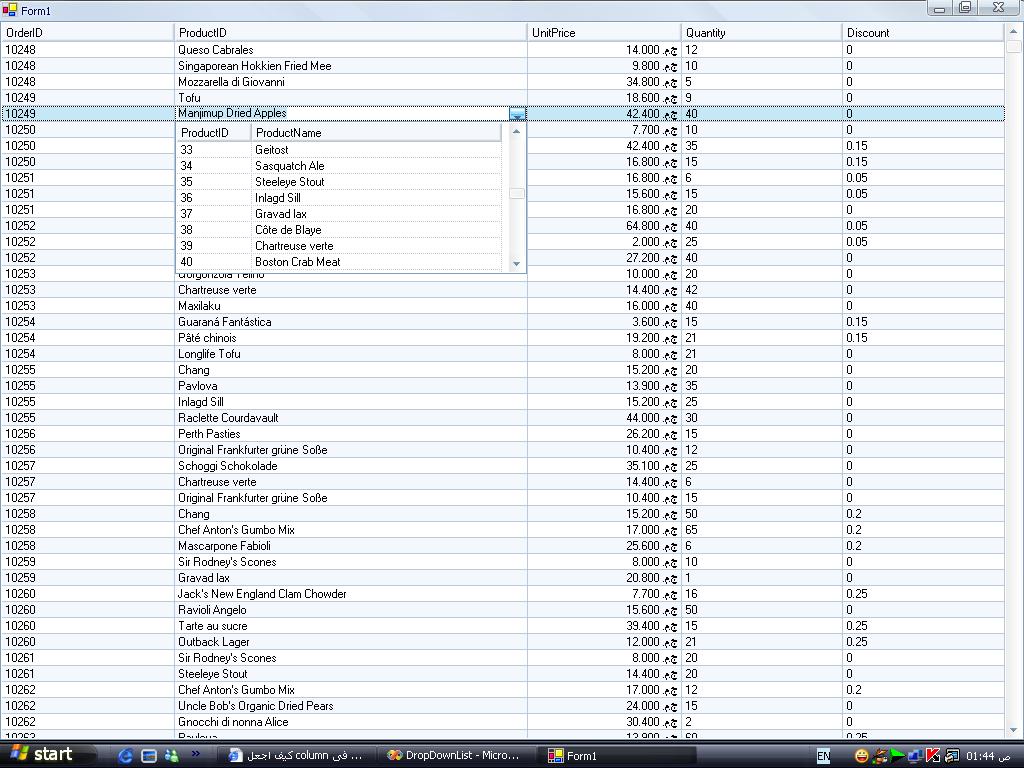The height and width of the screenshot is (768, 1024).
Task: Click the Kaspersky tray icon
Action: click(933, 756)
